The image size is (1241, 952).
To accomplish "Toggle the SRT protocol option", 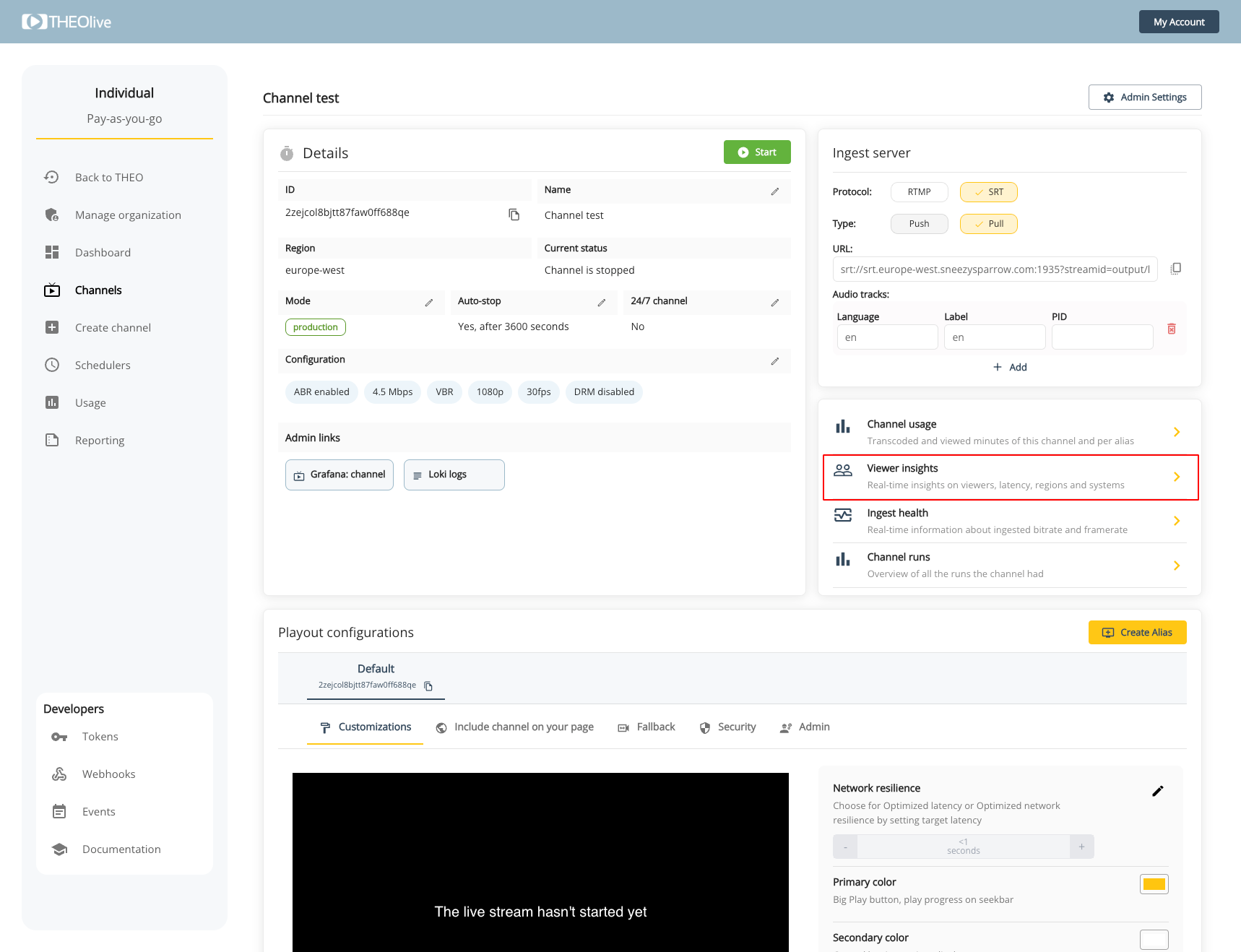I will click(x=988, y=192).
